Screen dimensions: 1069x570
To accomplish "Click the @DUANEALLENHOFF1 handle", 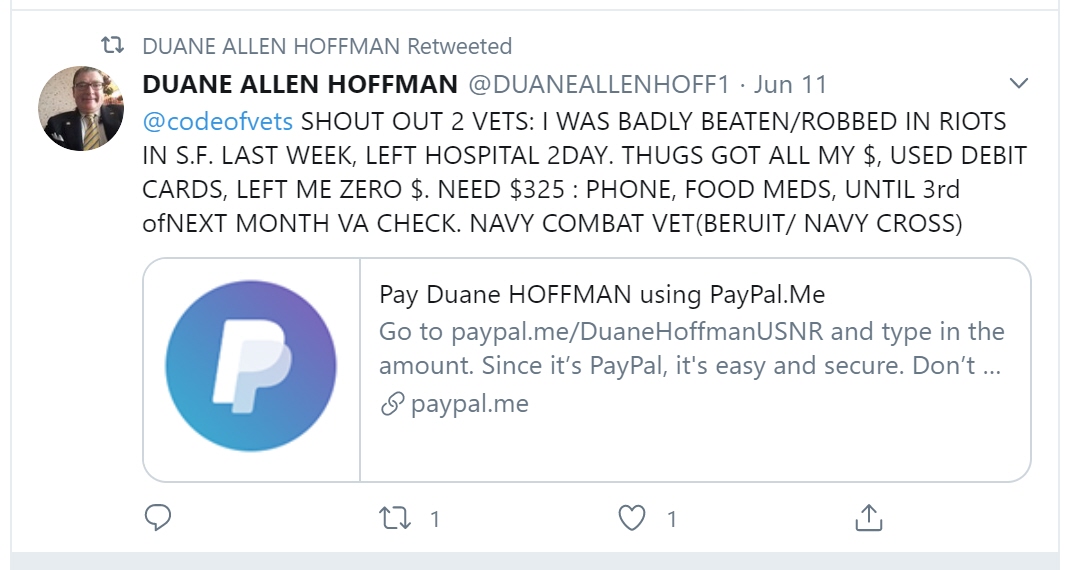I will [x=600, y=84].
